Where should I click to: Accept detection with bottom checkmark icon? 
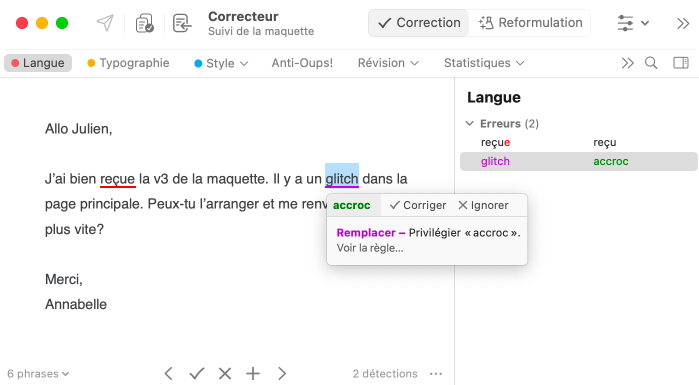pyautogui.click(x=197, y=373)
